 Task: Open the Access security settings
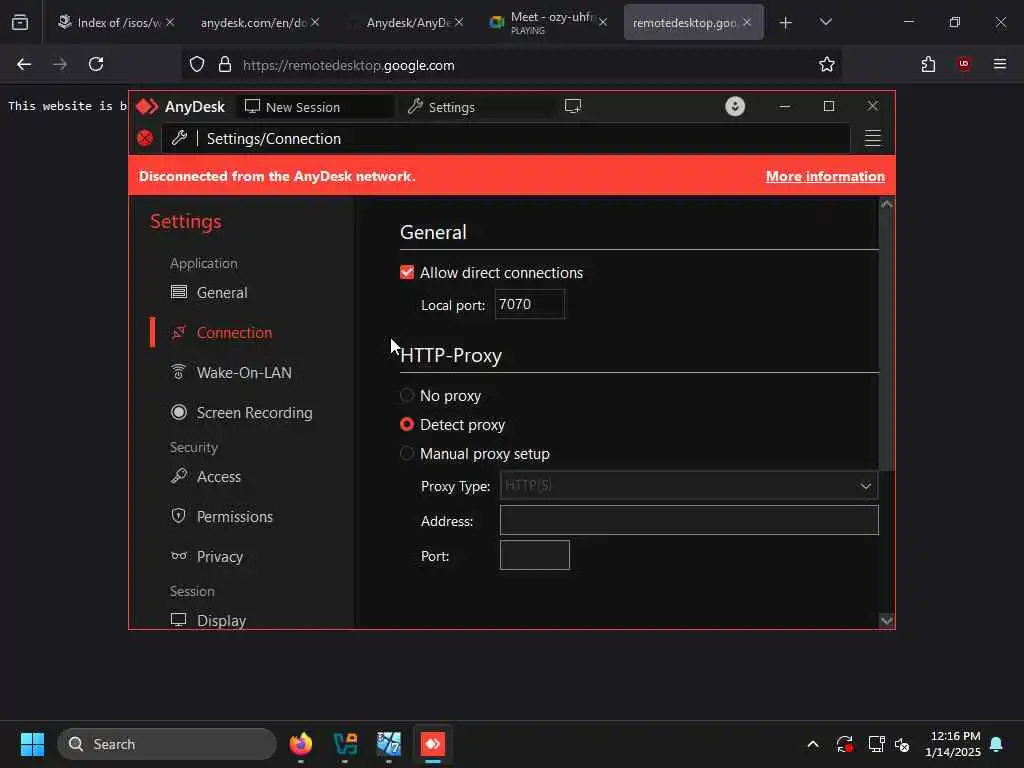click(219, 477)
